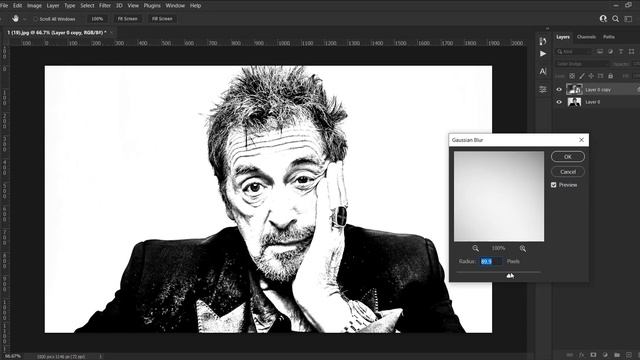Create new layer icon
640x360 pixels.
pos(629,355)
